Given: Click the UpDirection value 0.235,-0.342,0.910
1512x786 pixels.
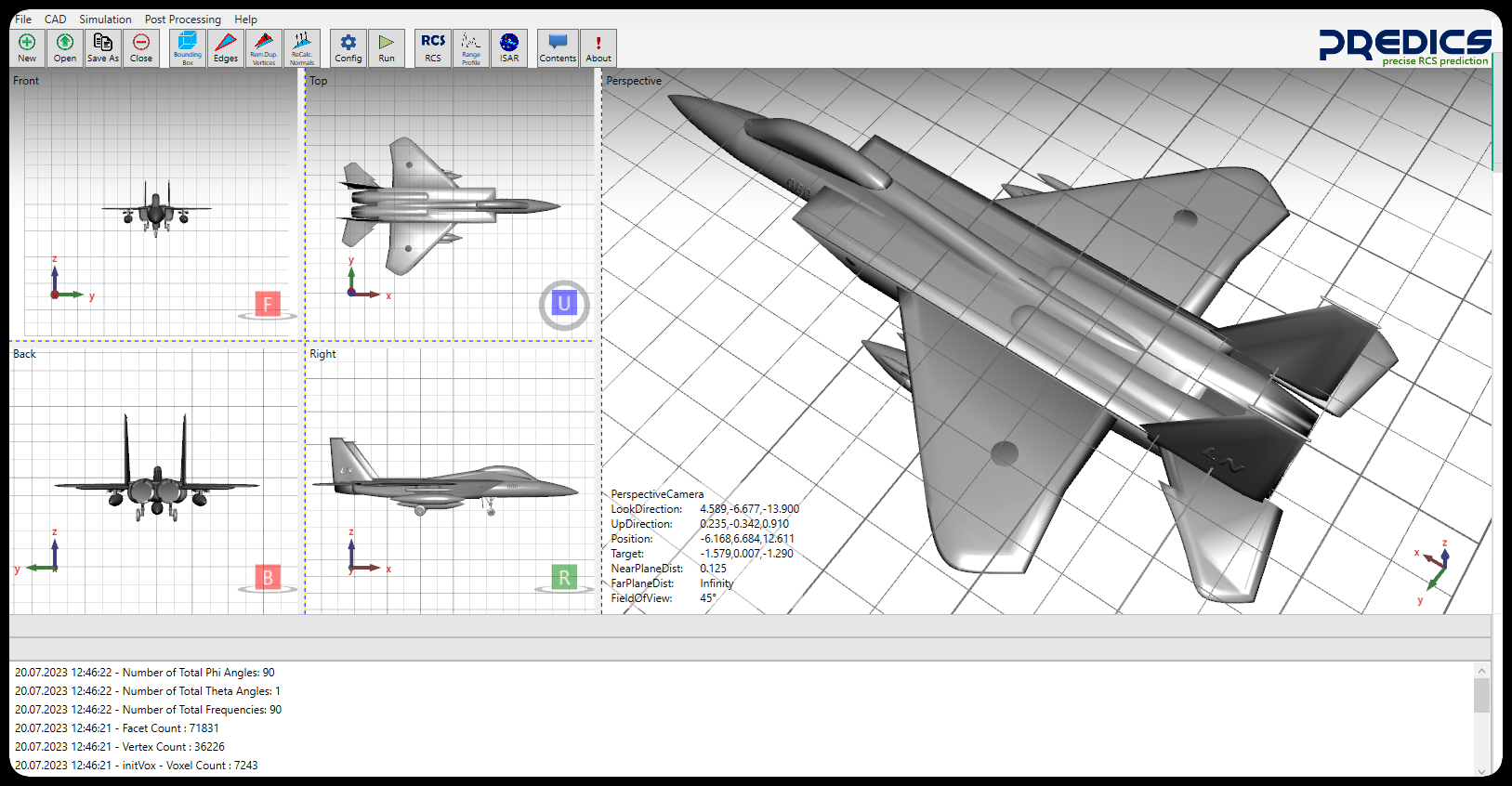Looking at the screenshot, I should pos(744,524).
